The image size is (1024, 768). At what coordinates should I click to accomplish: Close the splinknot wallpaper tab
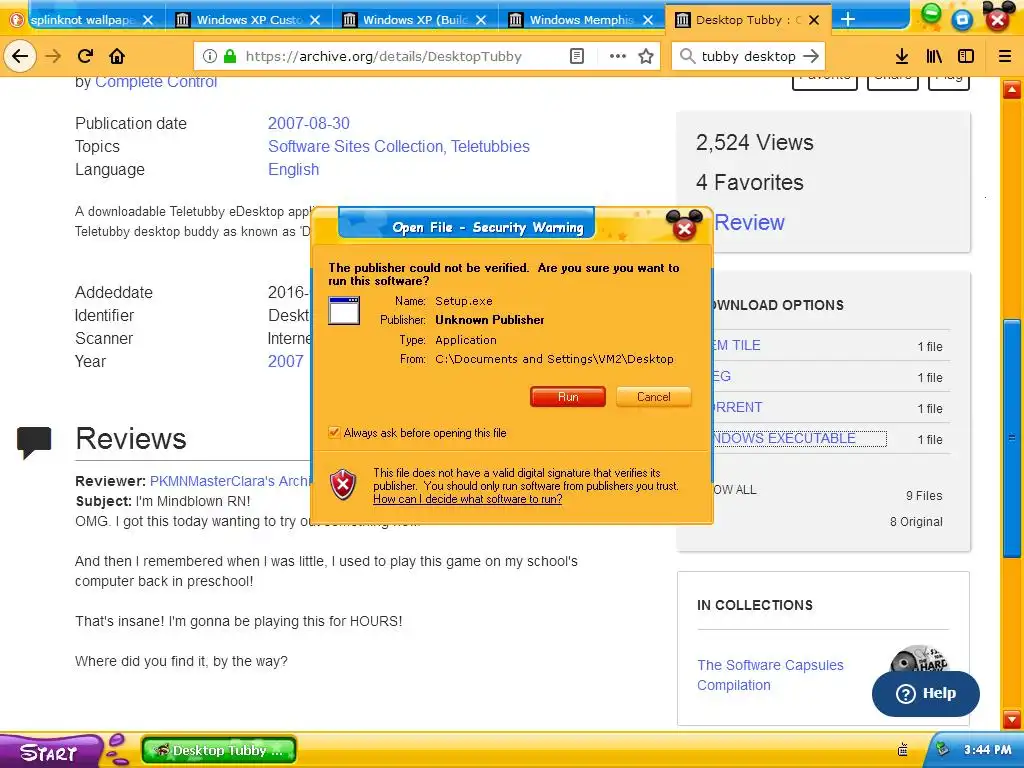point(148,20)
